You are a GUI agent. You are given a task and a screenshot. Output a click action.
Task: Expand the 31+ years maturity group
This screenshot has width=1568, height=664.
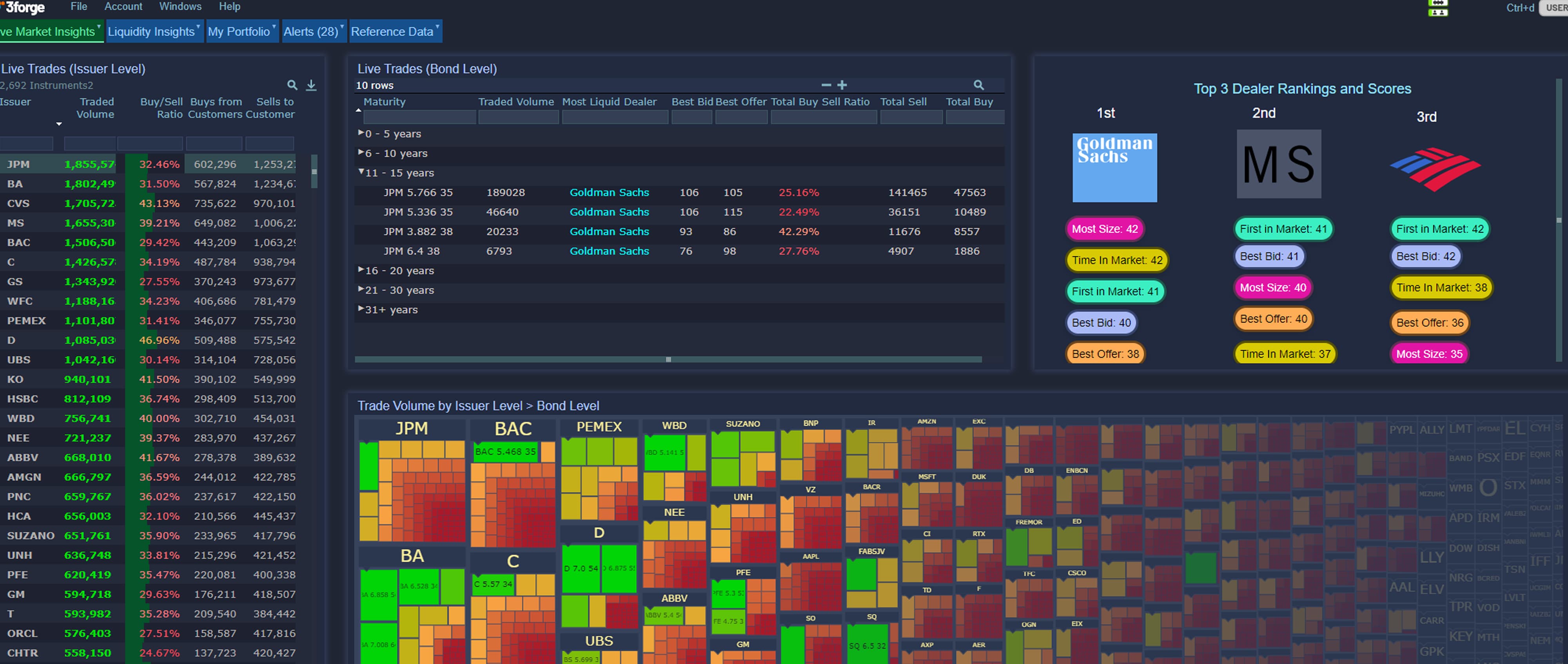[x=361, y=308]
